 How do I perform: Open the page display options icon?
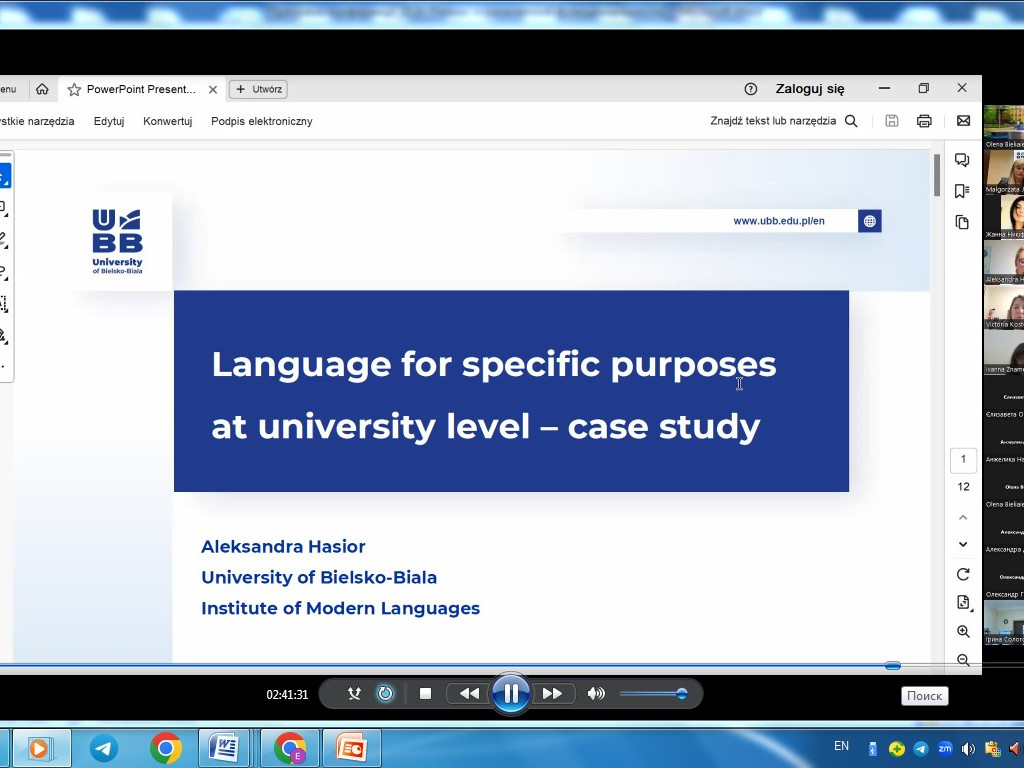tap(964, 602)
